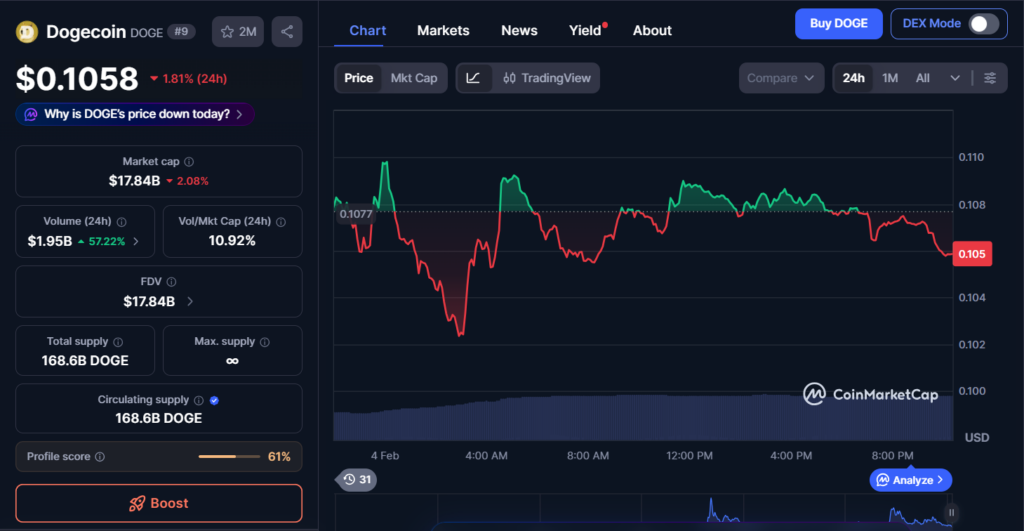This screenshot has width=1024, height=531.
Task: Click the Dogecoin logo icon
Action: tap(27, 32)
